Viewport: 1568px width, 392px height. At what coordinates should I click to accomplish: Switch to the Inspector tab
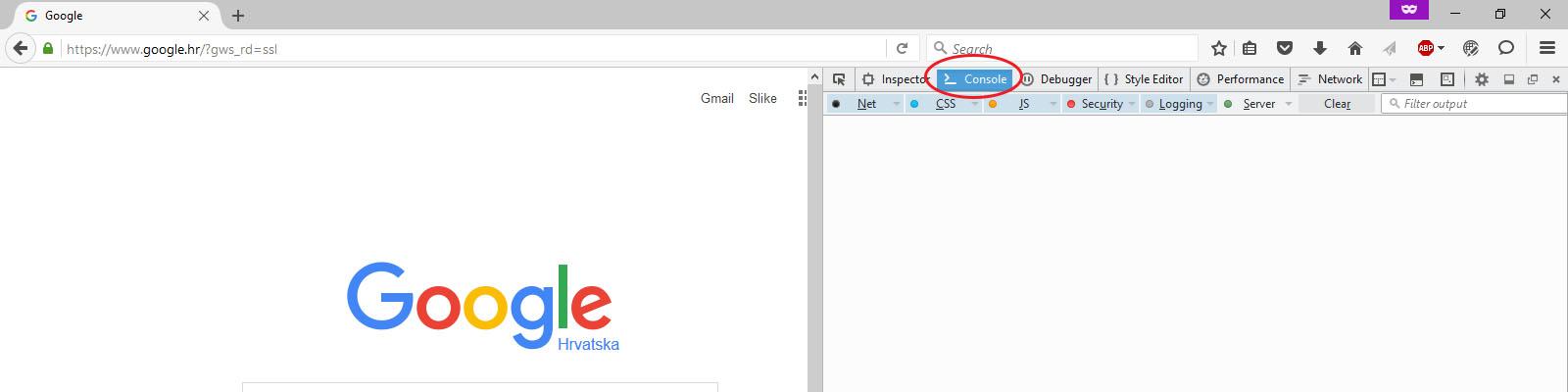point(896,79)
